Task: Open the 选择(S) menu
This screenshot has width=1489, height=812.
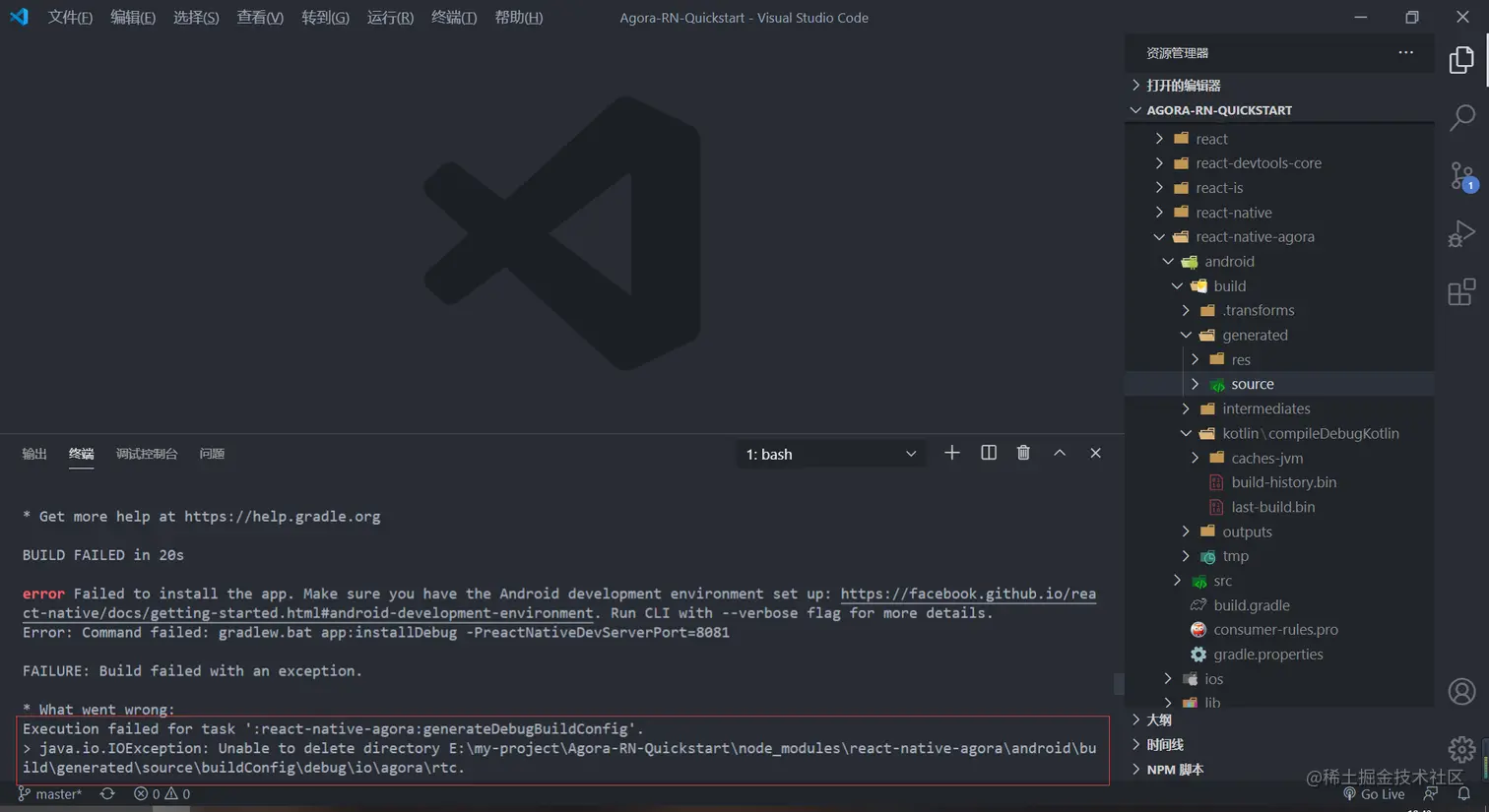Action: [x=196, y=18]
